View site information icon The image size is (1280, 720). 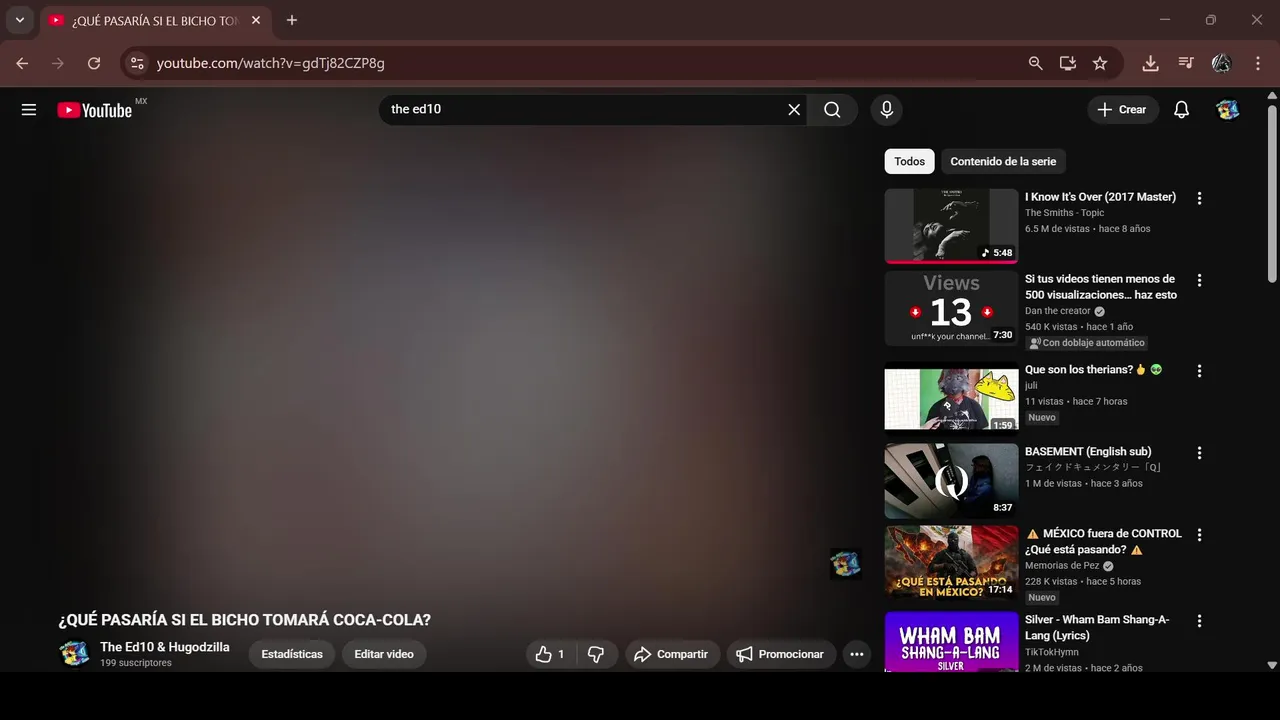138,63
